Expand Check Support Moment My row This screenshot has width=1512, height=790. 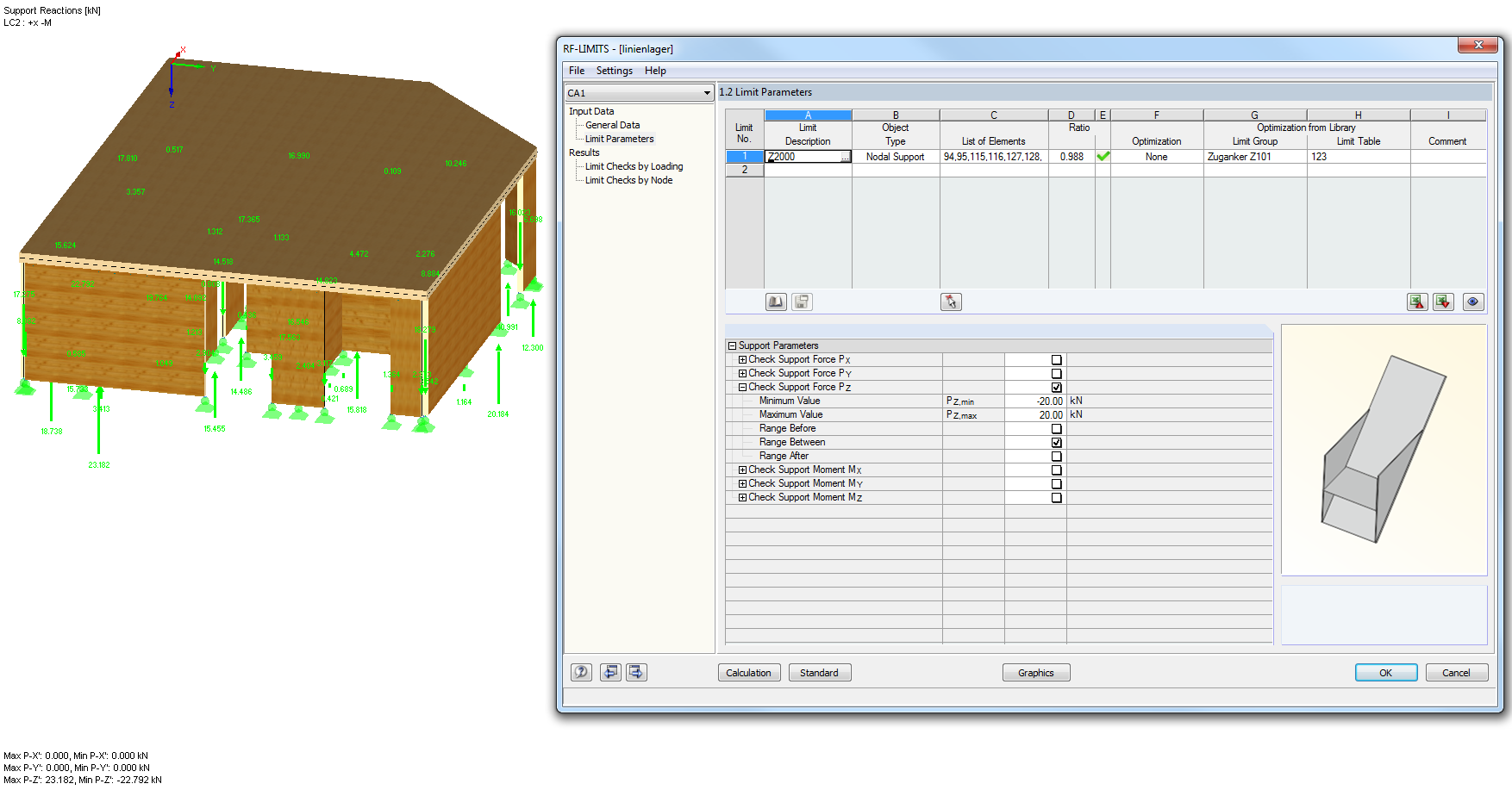pyautogui.click(x=742, y=484)
